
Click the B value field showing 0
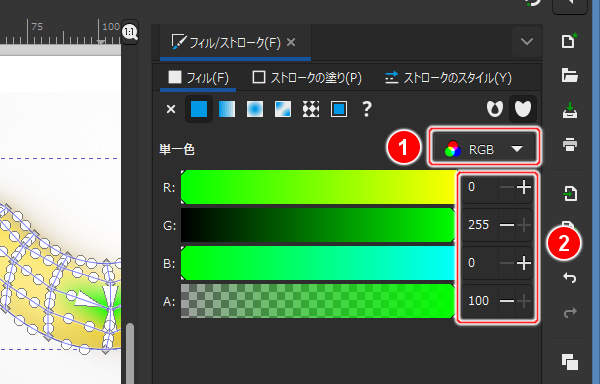(x=480, y=263)
